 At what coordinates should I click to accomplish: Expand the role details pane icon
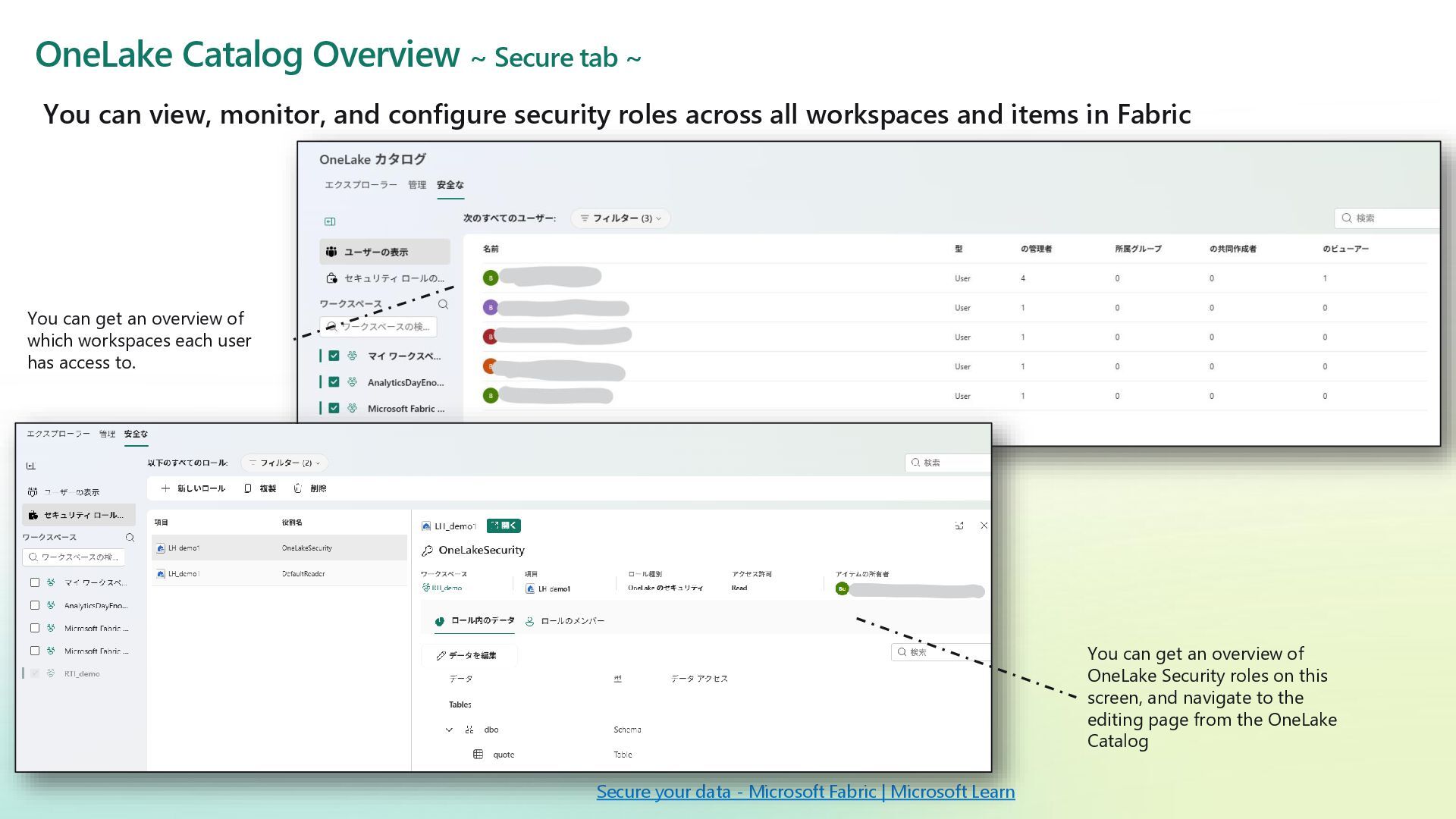point(959,526)
